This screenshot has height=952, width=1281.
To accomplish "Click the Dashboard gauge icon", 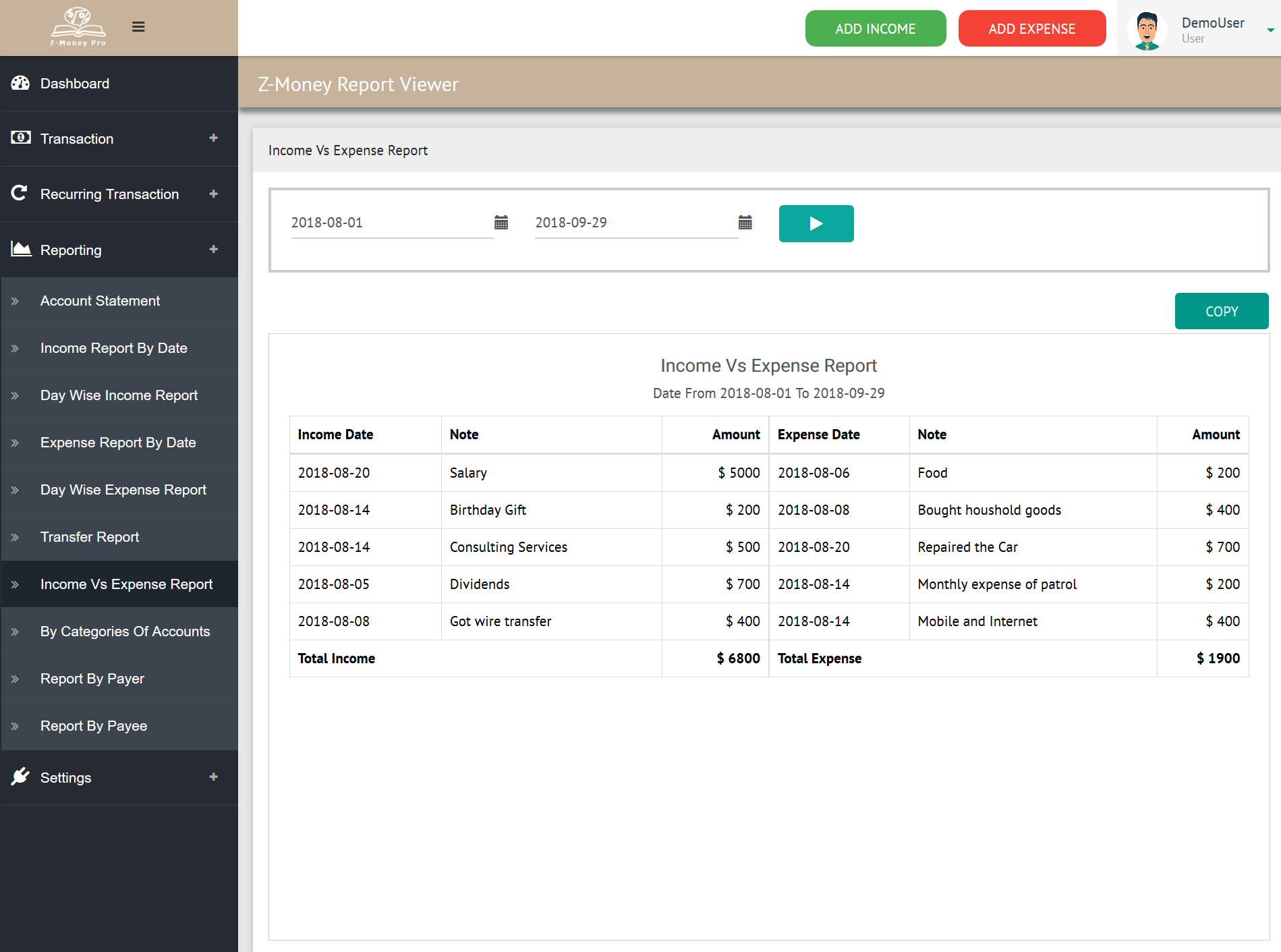I will coord(20,83).
